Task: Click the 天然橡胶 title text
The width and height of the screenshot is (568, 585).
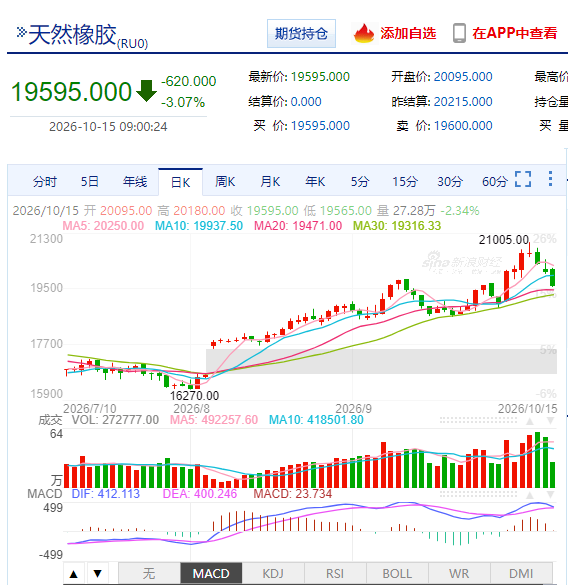Action: point(72,35)
